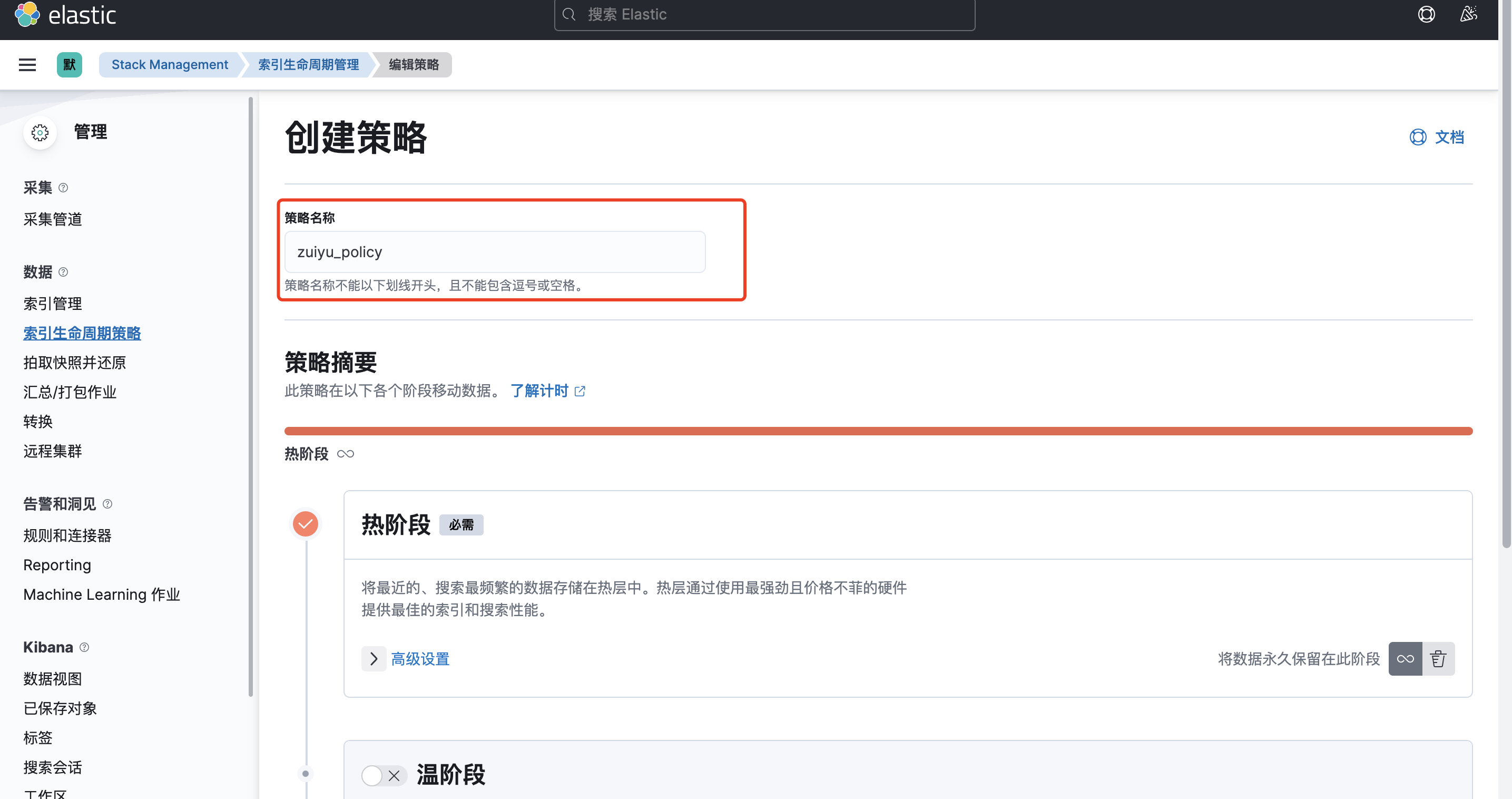Viewport: 1512px width, 799px height.
Task: Open 规则和连接器 in sidebar
Action: coord(67,536)
